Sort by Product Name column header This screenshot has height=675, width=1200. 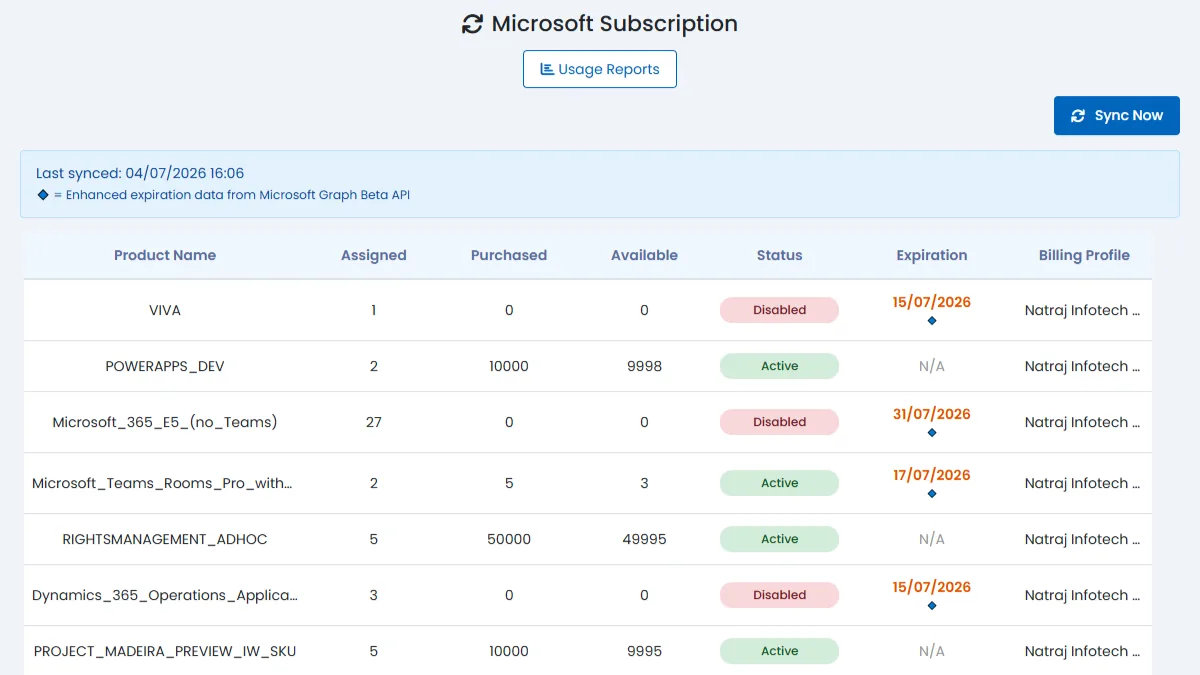tap(165, 255)
